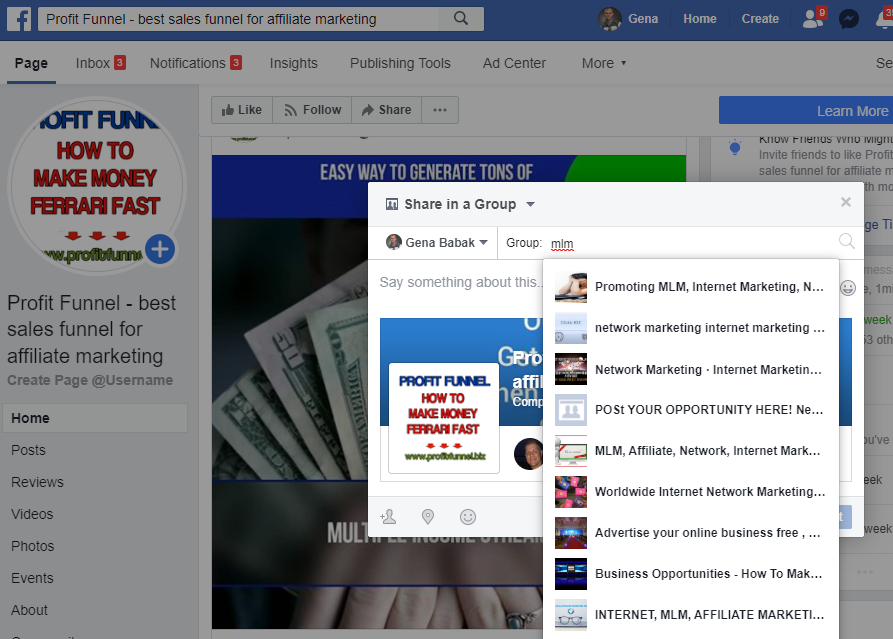
Task: Open Gena Babak poster dropdown
Action: [437, 243]
